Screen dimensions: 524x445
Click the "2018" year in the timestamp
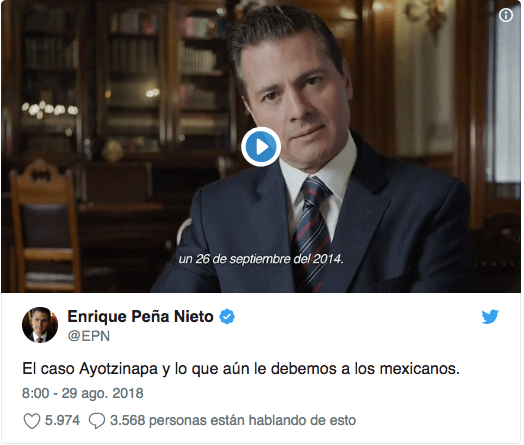tap(128, 394)
